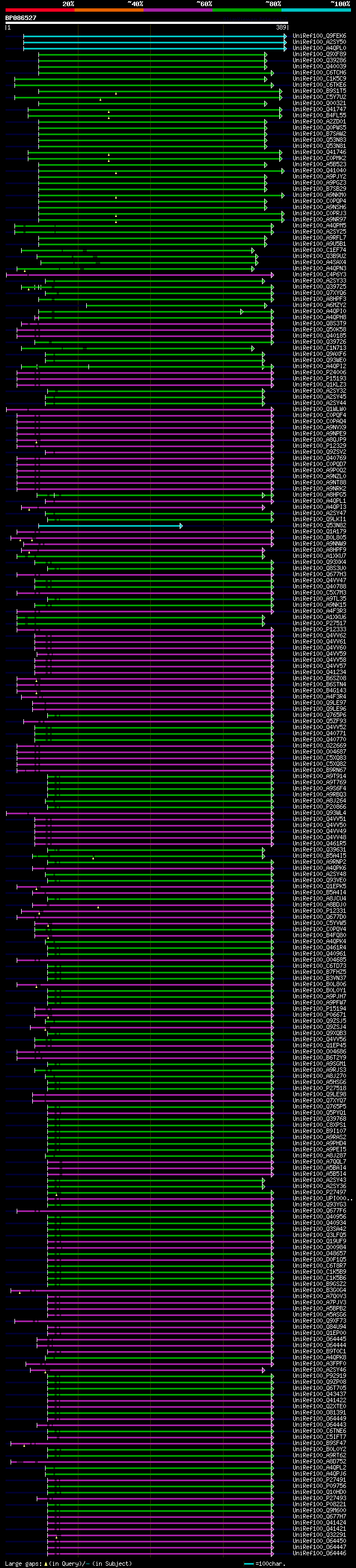The height and width of the screenshot is (1568, 356).
Task: Select the UniRef100_C0PMK2 label
Action: (x=319, y=159)
